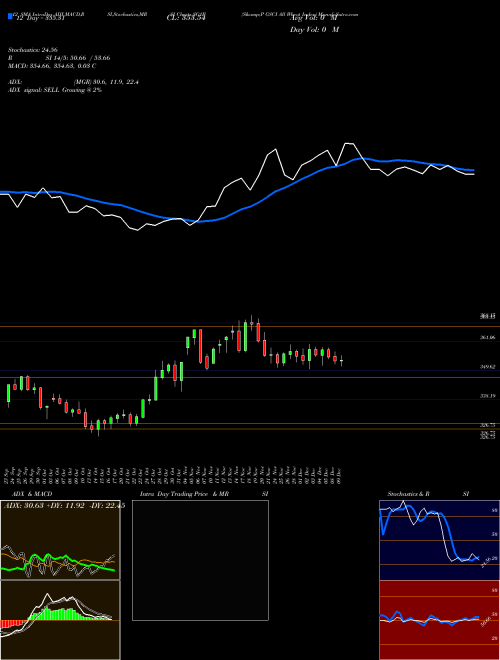Click the last candlestick on the chart
The width and height of the screenshot is (500, 660).
[341, 361]
